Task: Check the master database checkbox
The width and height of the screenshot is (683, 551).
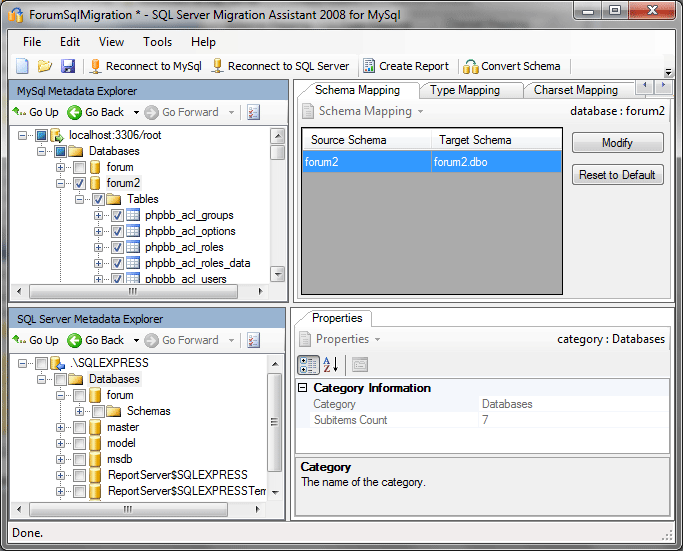Action: click(x=80, y=427)
